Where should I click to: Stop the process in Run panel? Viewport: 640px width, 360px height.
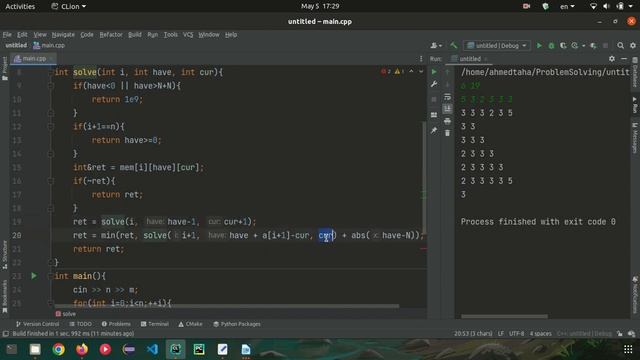(x=434, y=99)
